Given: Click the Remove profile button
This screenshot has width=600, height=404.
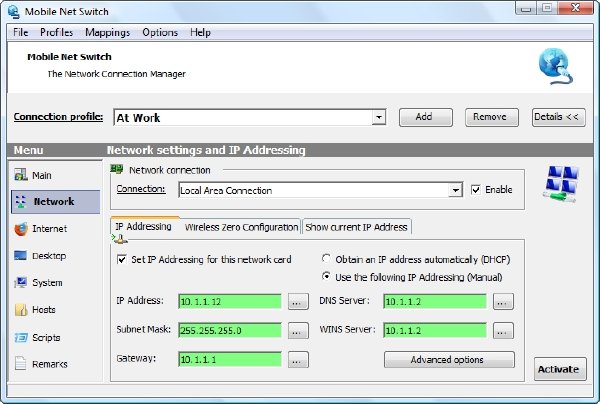Looking at the screenshot, I should click(x=492, y=117).
